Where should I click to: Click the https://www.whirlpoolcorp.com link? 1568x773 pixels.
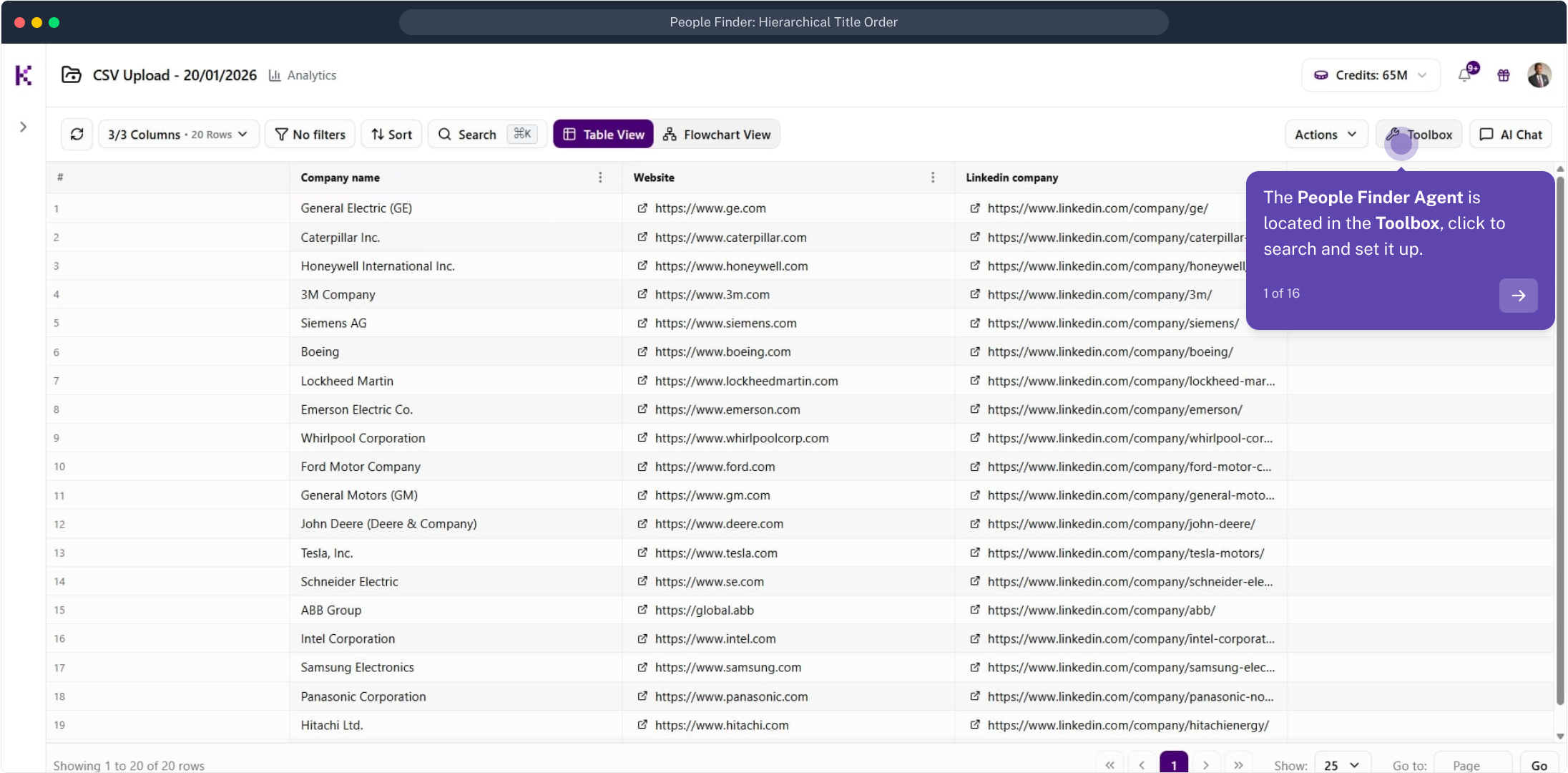pyautogui.click(x=742, y=438)
